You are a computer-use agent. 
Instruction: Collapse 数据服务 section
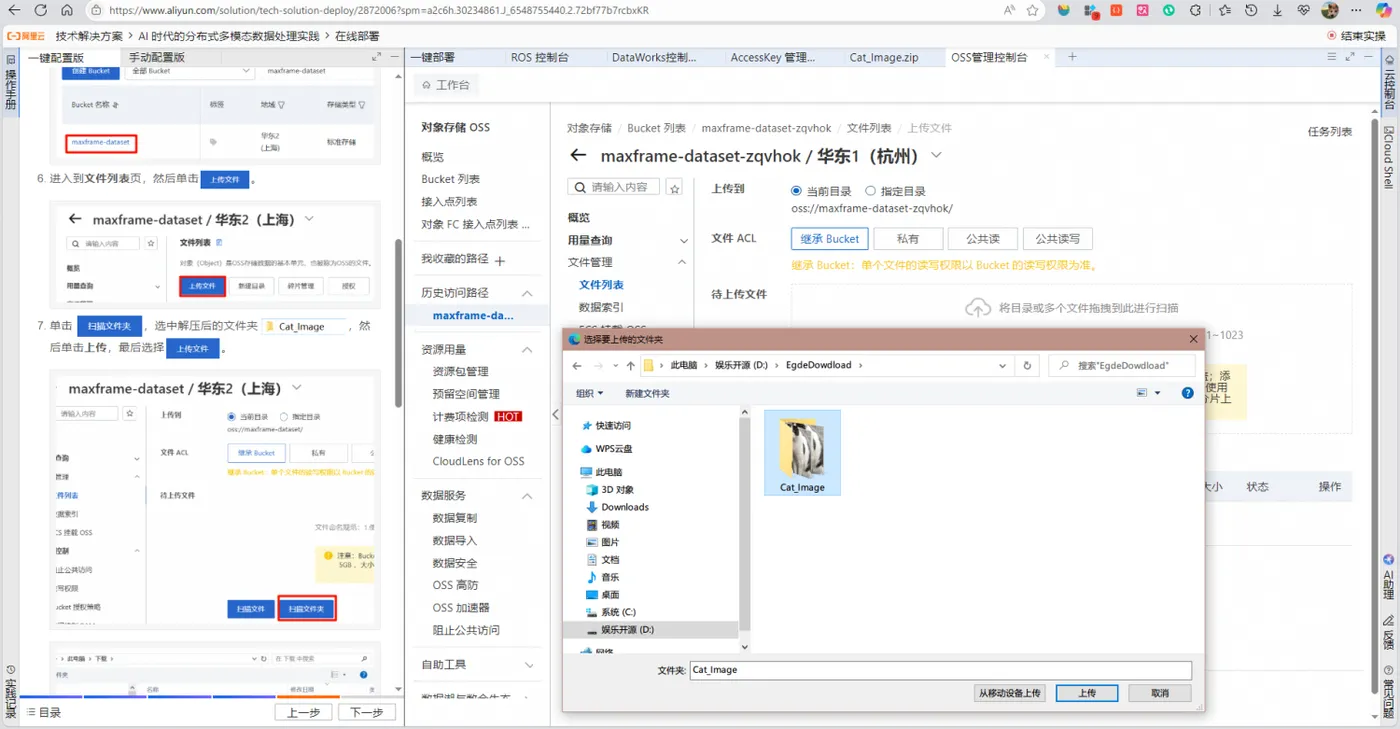click(527, 496)
